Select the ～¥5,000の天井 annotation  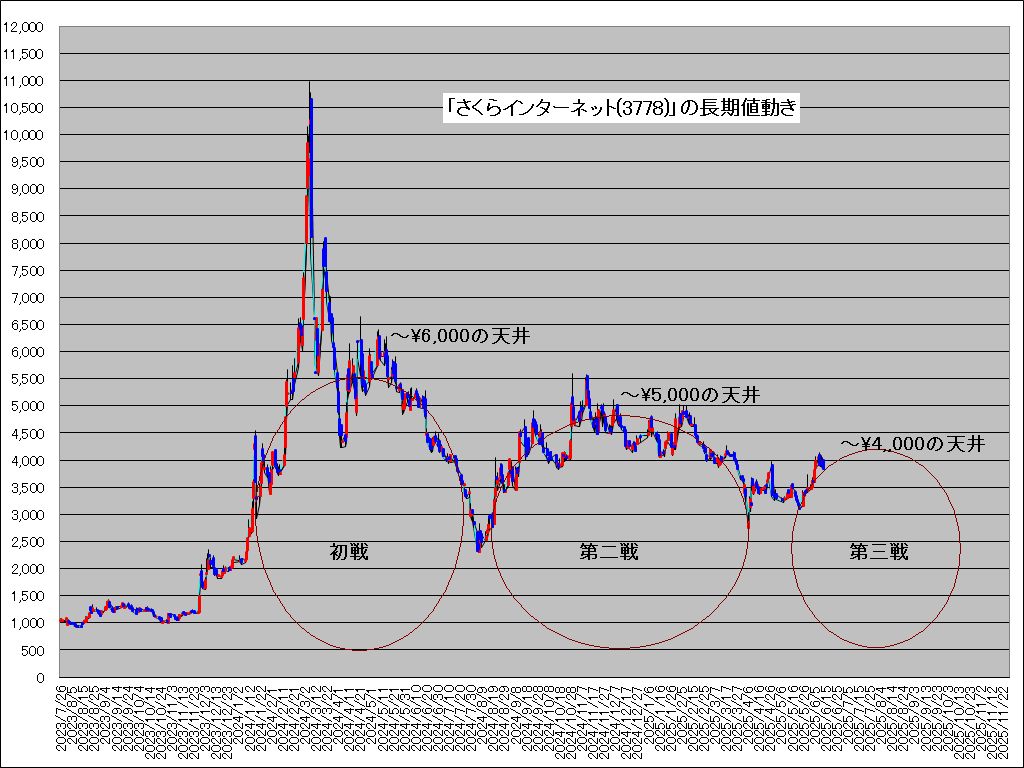pyautogui.click(x=690, y=394)
